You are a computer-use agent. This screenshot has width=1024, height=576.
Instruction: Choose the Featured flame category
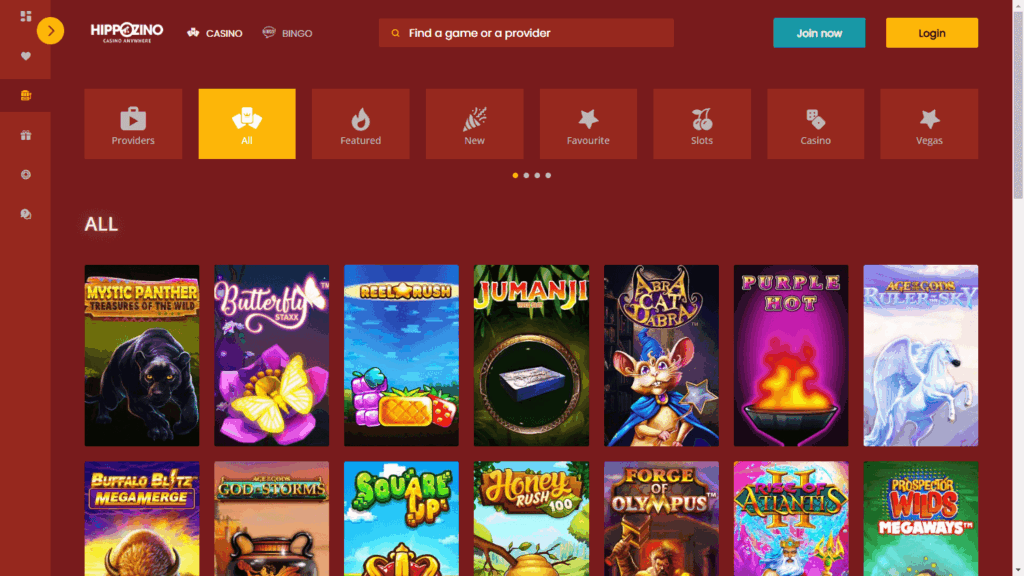point(360,124)
